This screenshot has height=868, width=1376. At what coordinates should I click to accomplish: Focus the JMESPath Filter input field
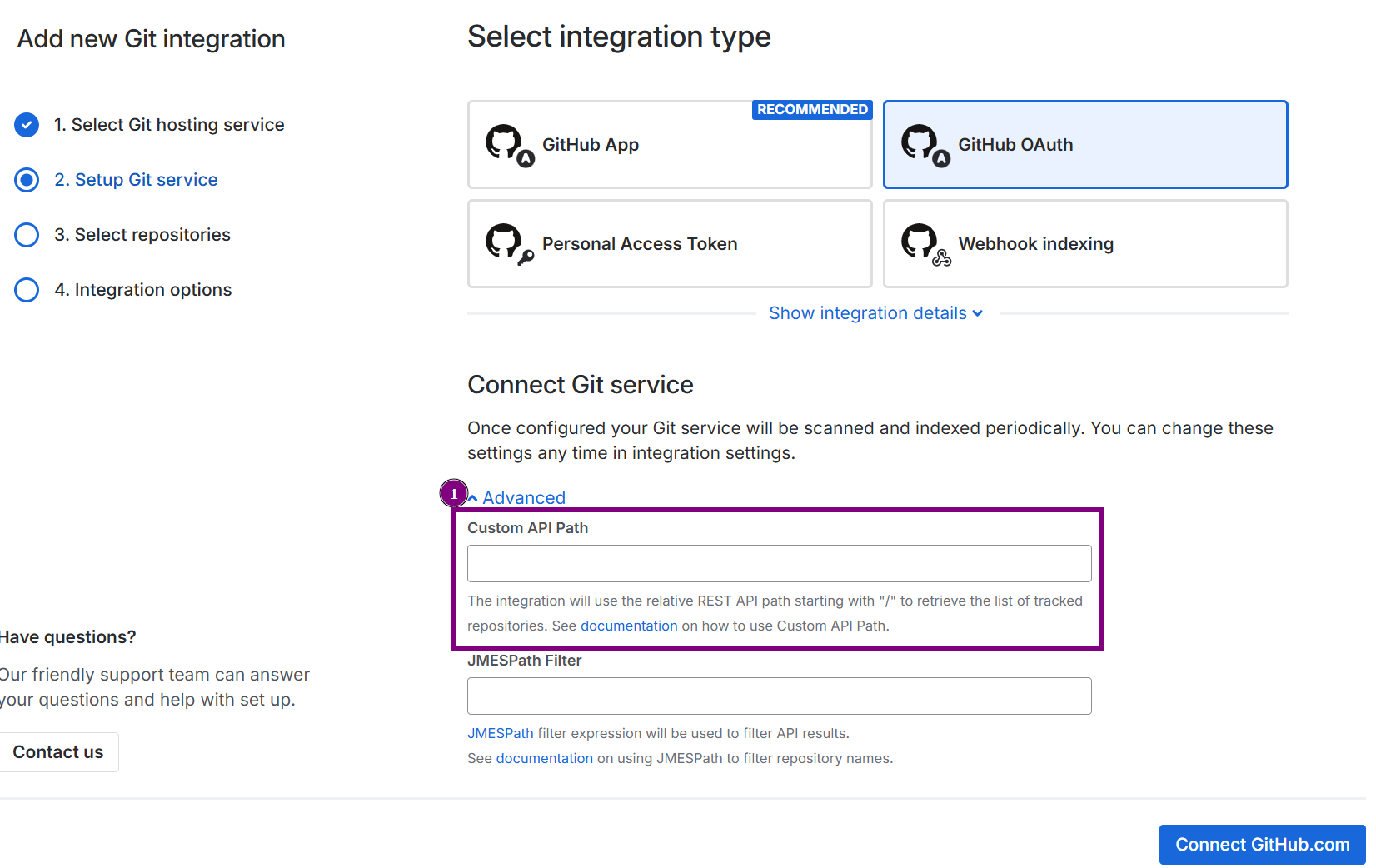click(779, 696)
